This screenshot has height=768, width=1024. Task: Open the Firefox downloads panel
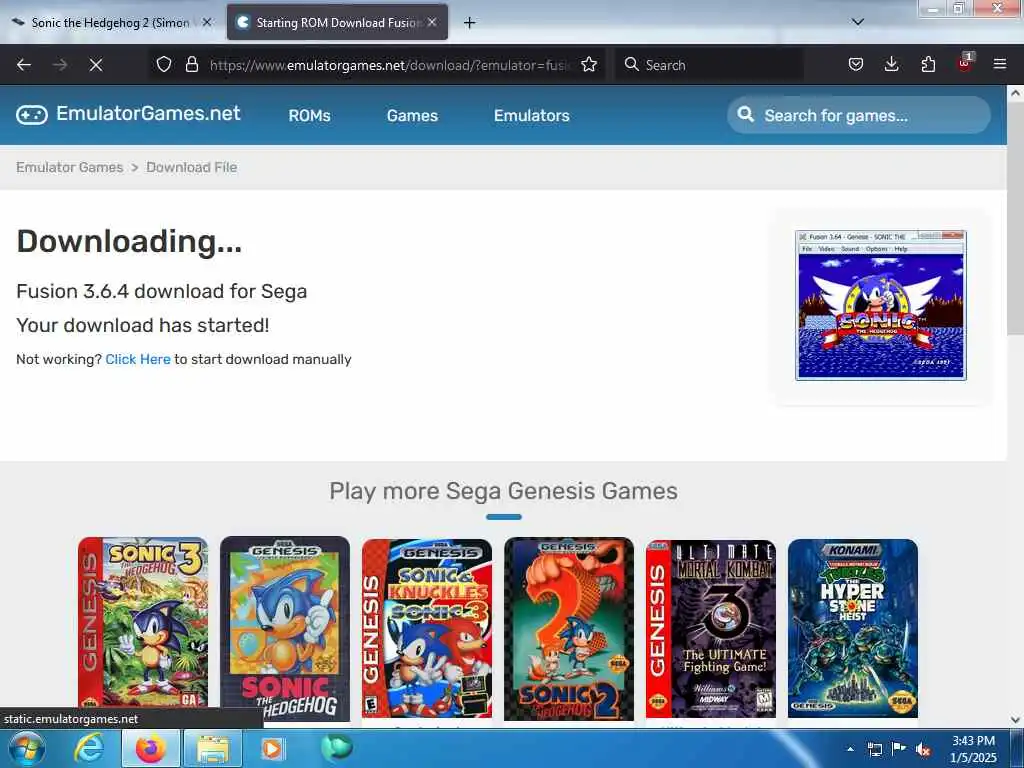[x=891, y=64]
